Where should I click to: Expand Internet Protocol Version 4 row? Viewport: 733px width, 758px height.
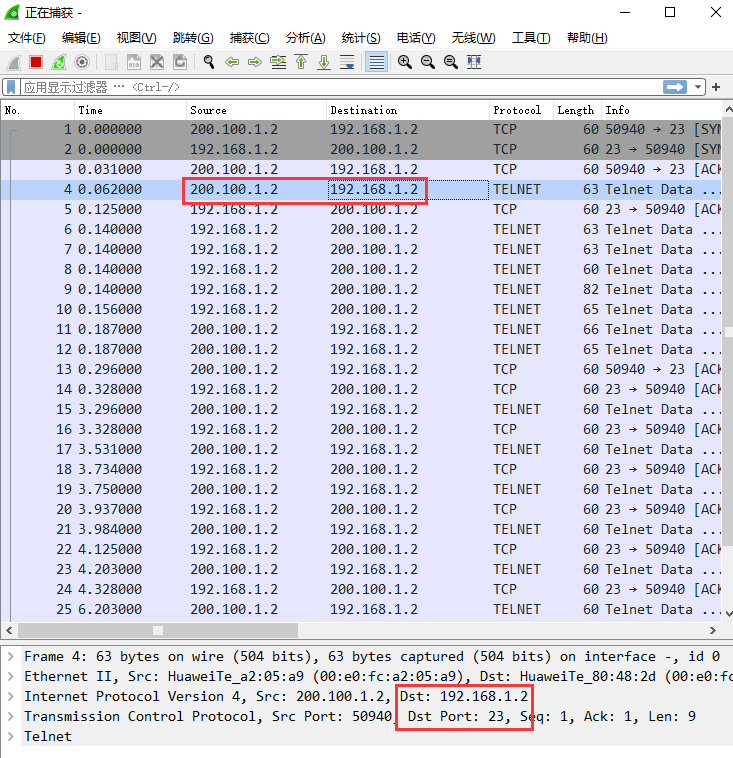pyautogui.click(x=11, y=696)
